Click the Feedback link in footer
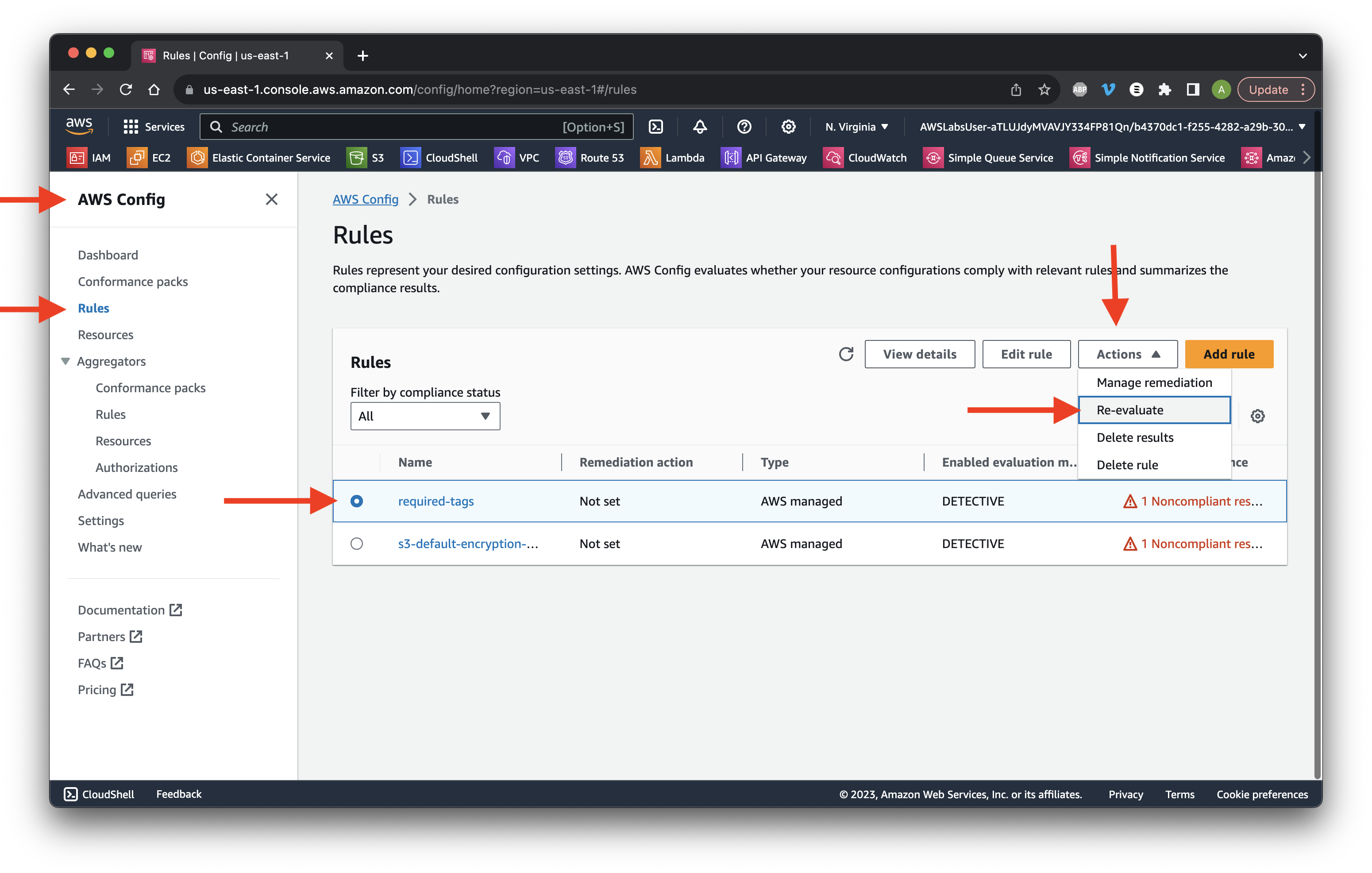 pos(179,794)
